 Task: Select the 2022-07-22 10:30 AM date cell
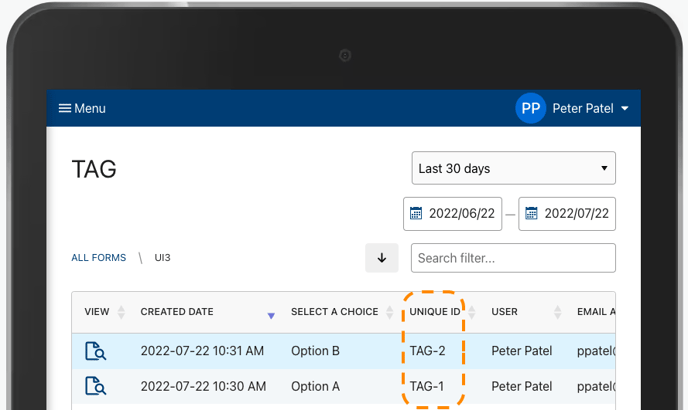click(x=203, y=386)
